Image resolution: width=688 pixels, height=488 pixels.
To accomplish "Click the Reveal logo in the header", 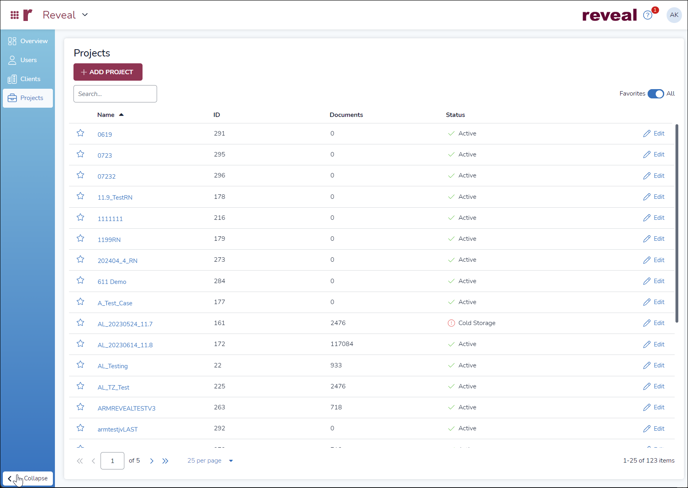I will pyautogui.click(x=609, y=15).
